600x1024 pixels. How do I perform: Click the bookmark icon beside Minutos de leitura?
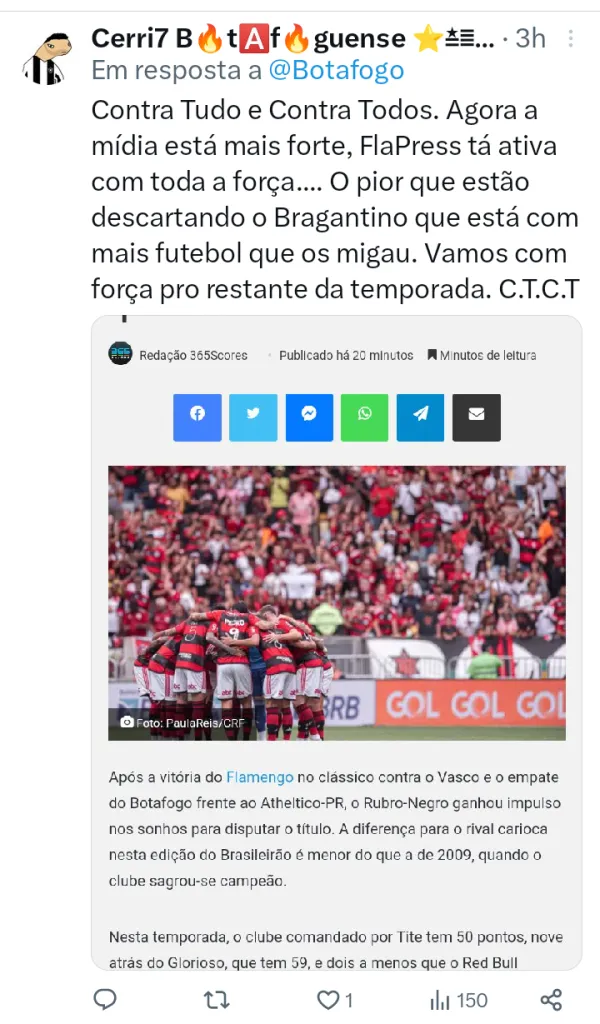[432, 355]
